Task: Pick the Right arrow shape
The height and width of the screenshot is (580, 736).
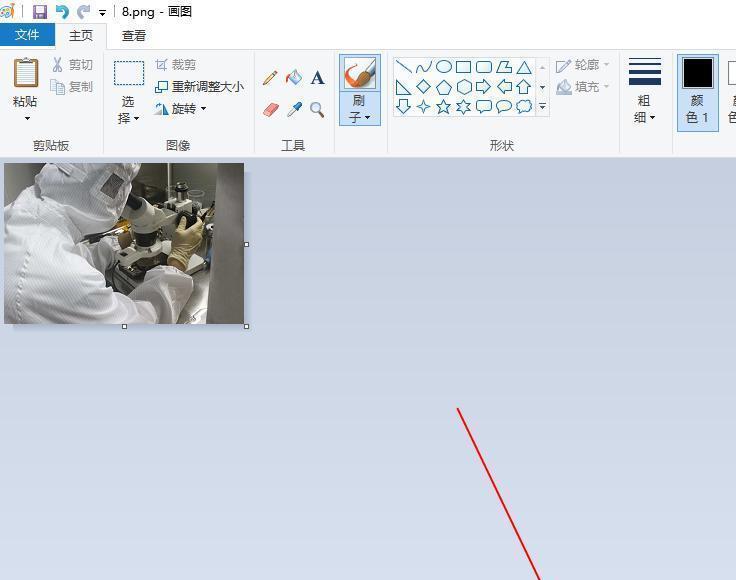Action: 483,87
